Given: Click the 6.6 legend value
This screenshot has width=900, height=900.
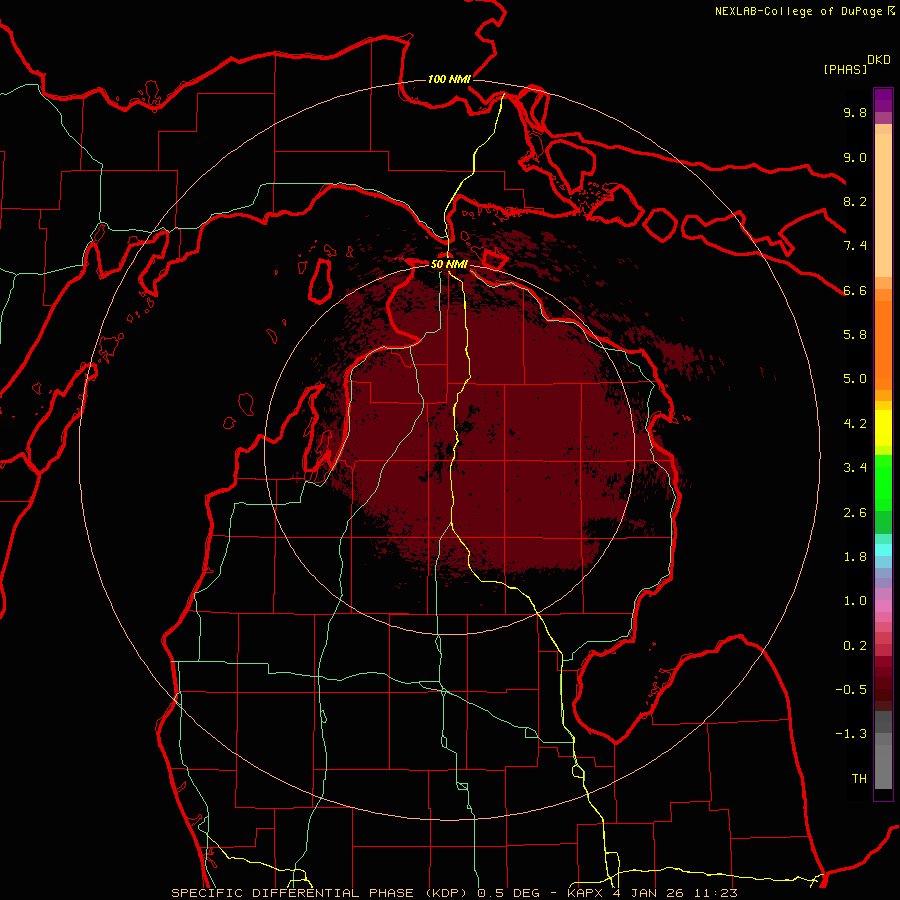Looking at the screenshot, I should [x=855, y=291].
